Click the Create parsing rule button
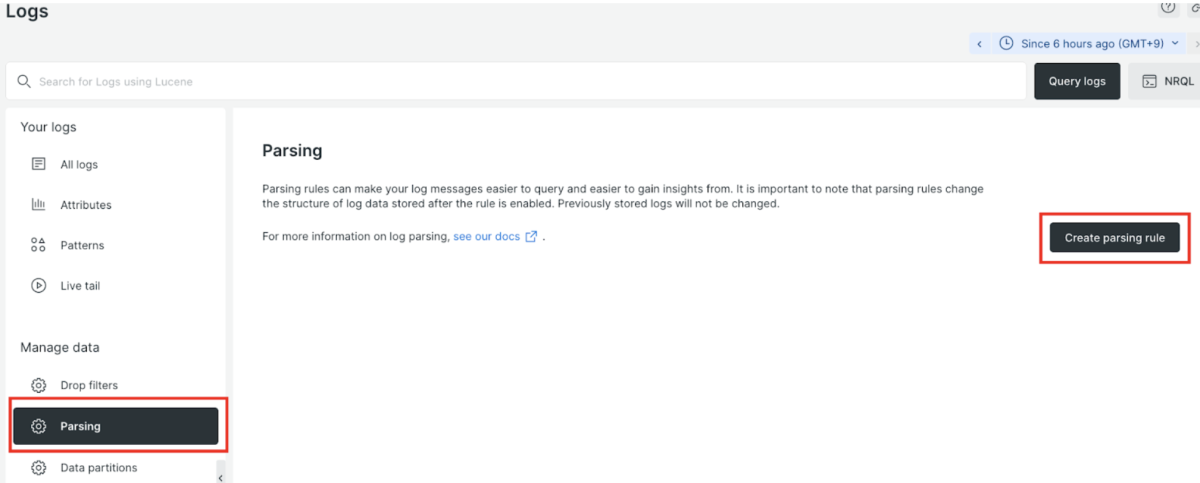The width and height of the screenshot is (1200, 483). pos(1114,238)
